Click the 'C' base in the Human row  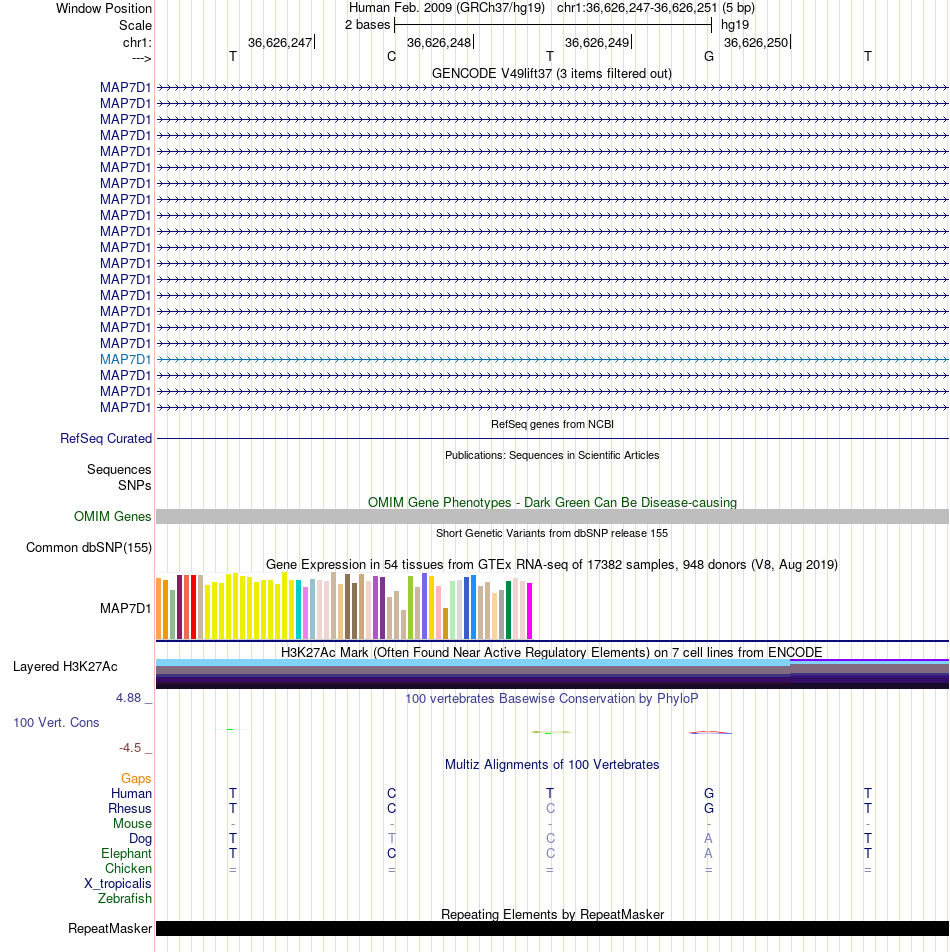[392, 794]
